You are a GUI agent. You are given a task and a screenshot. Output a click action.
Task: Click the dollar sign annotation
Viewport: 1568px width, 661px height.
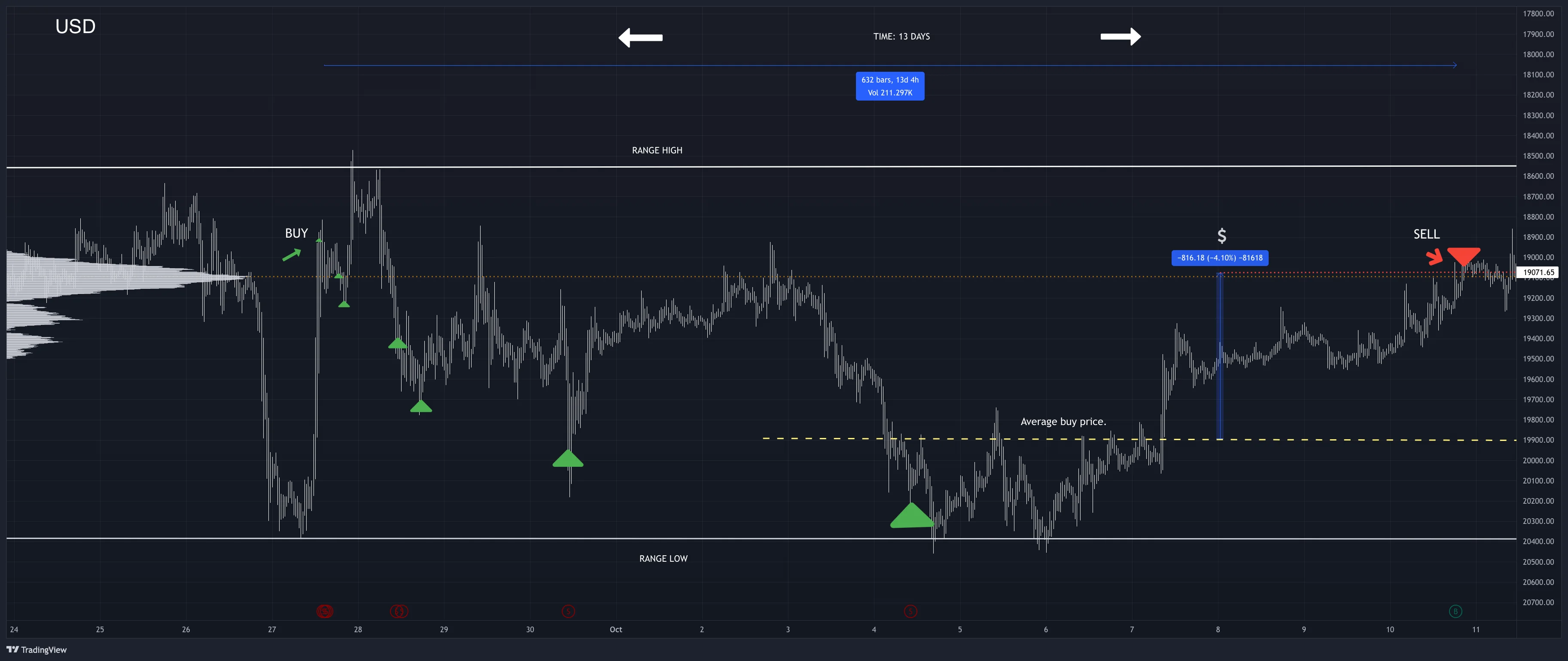(1222, 236)
